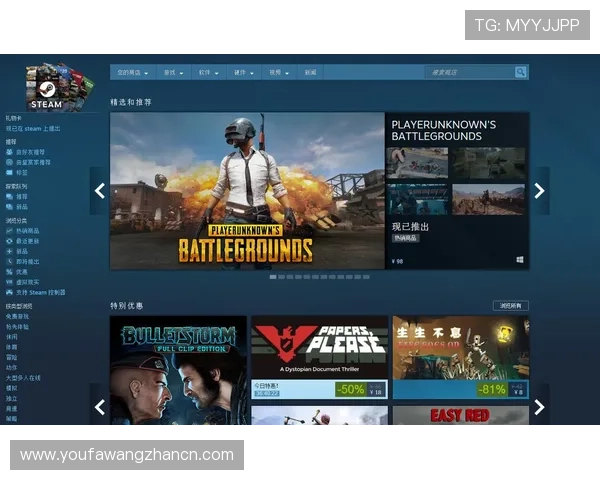Select first carousel page indicator dot
The image size is (600, 480).
(273, 277)
